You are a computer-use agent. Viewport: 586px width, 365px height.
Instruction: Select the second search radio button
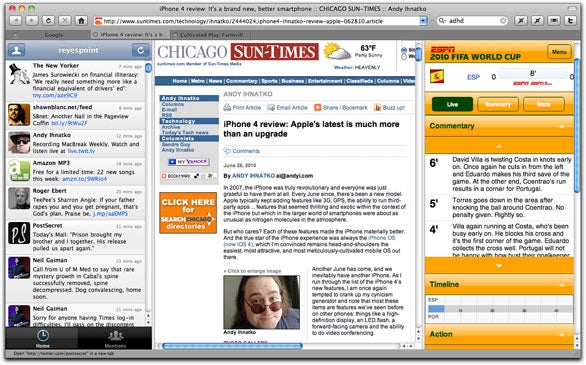pyautogui.click(x=404, y=57)
